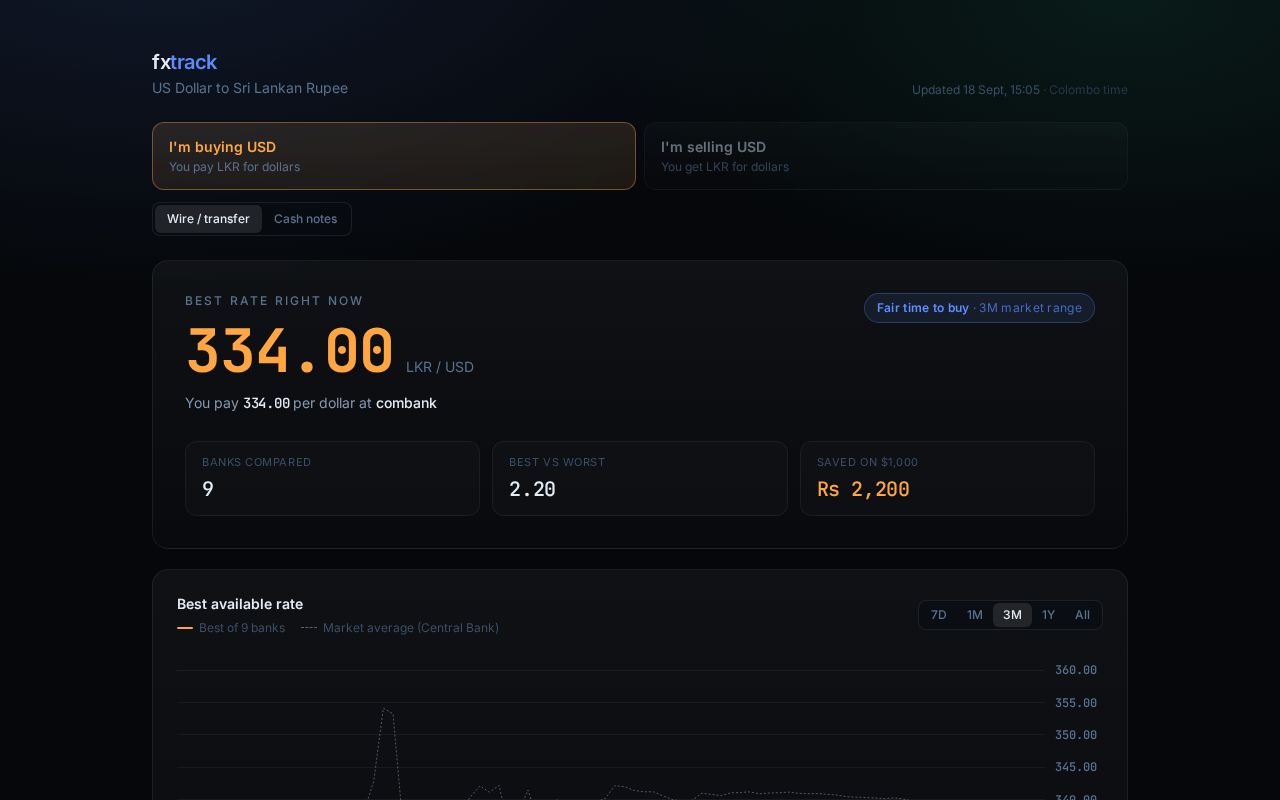Click the Rs 2,200 savings value

(863, 489)
